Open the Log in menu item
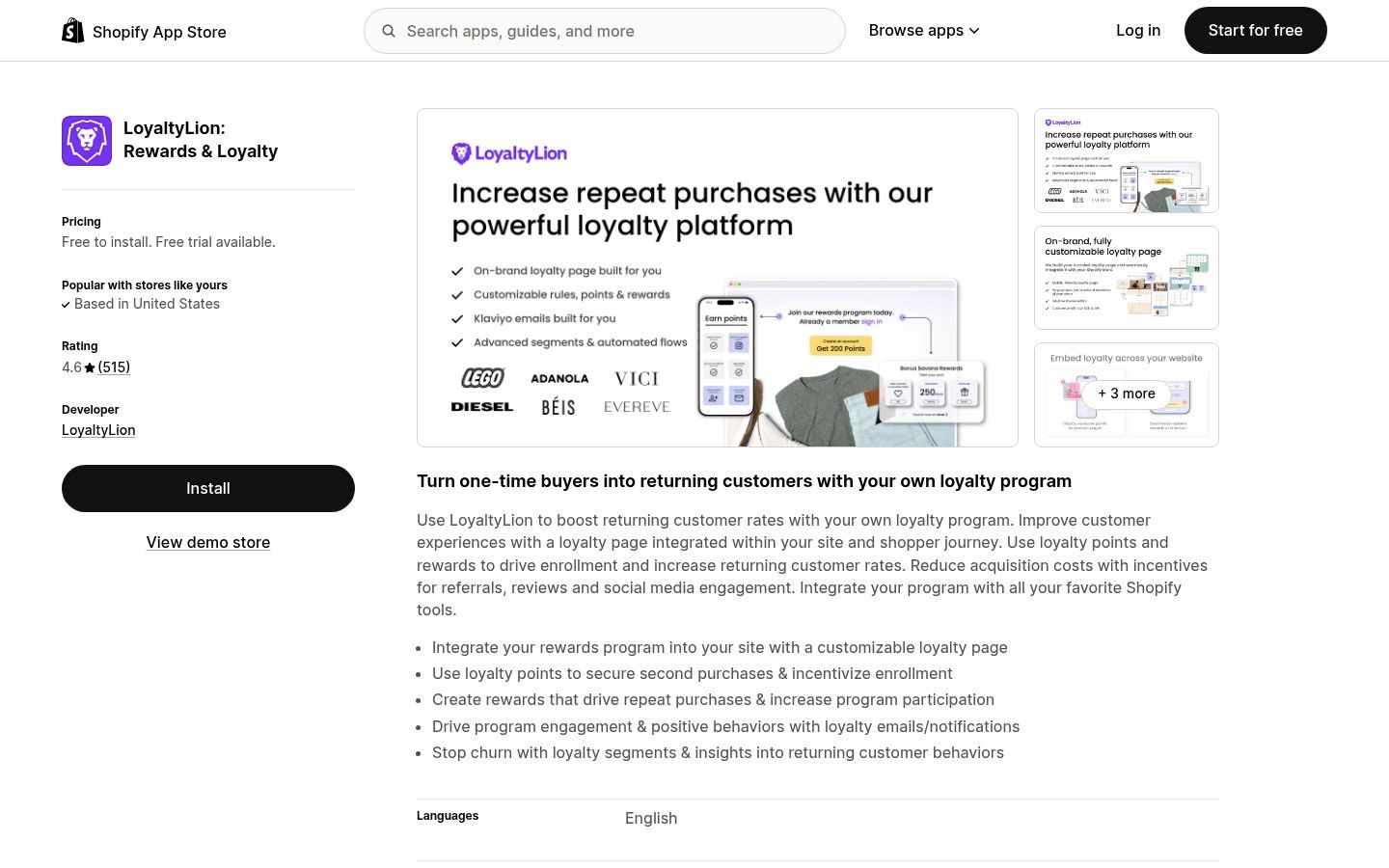The height and width of the screenshot is (868, 1389). pos(1138,31)
